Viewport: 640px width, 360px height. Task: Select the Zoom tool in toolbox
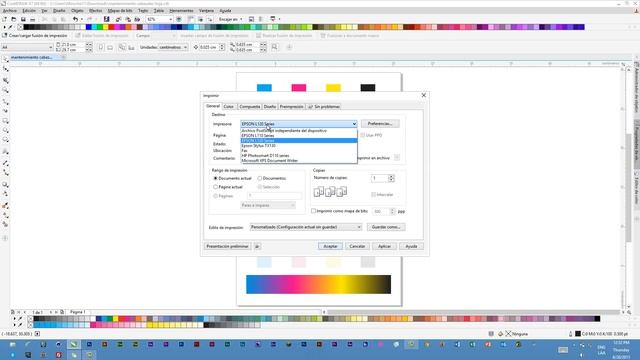click(x=5, y=90)
